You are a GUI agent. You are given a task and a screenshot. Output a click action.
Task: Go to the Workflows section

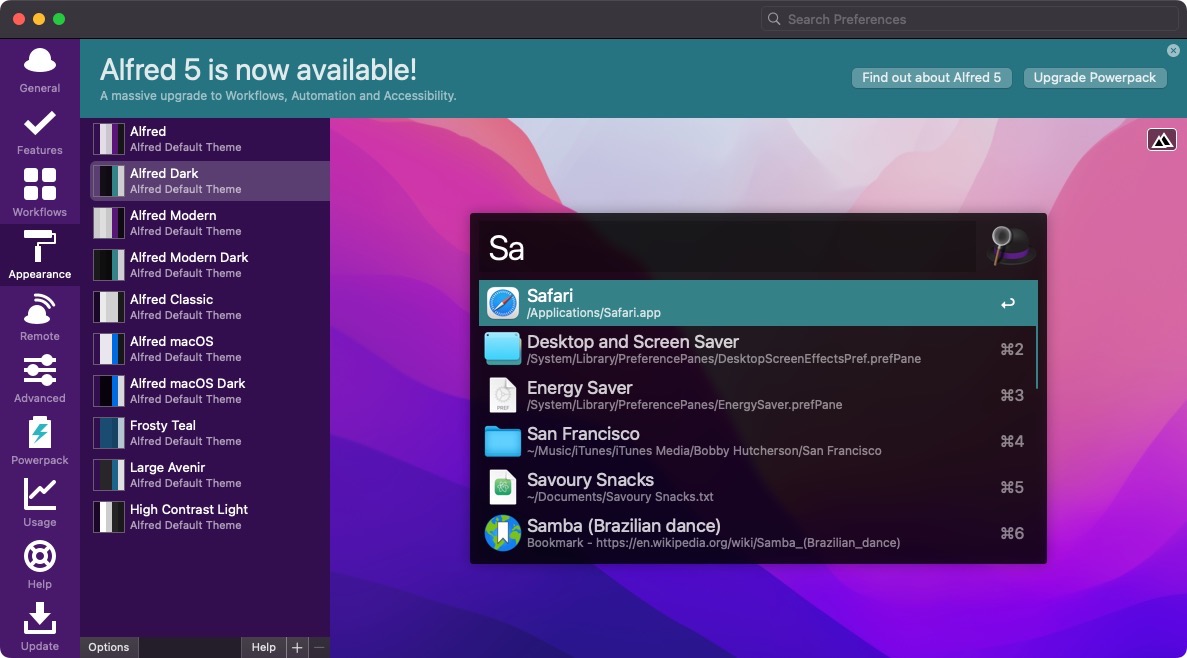pos(39,195)
